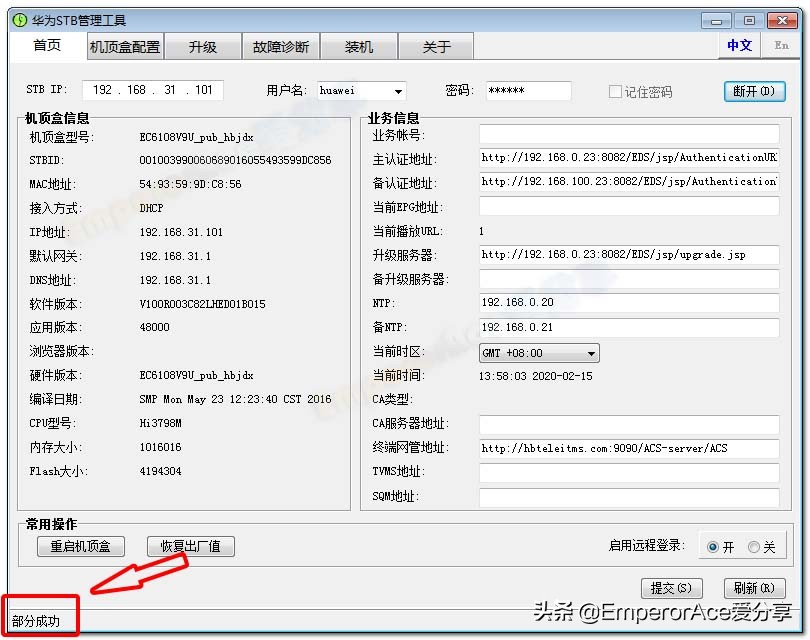Enable the 记住密码 remember password checkbox
The image size is (810, 640).
617,91
